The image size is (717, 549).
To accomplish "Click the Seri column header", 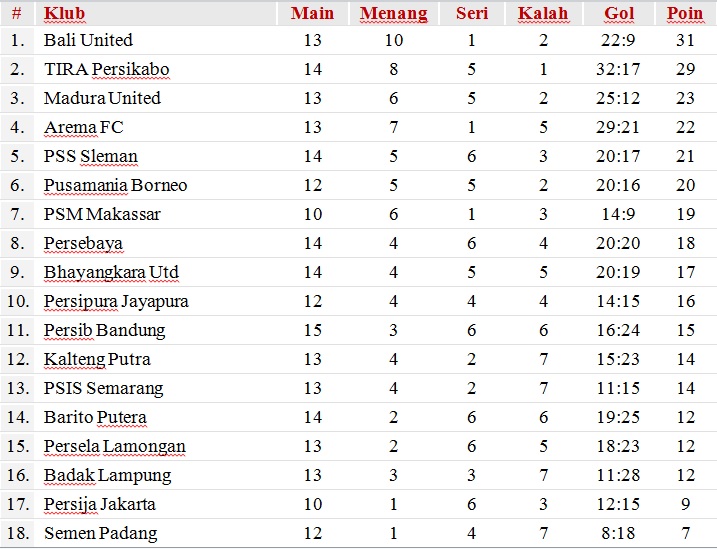I will (471, 14).
